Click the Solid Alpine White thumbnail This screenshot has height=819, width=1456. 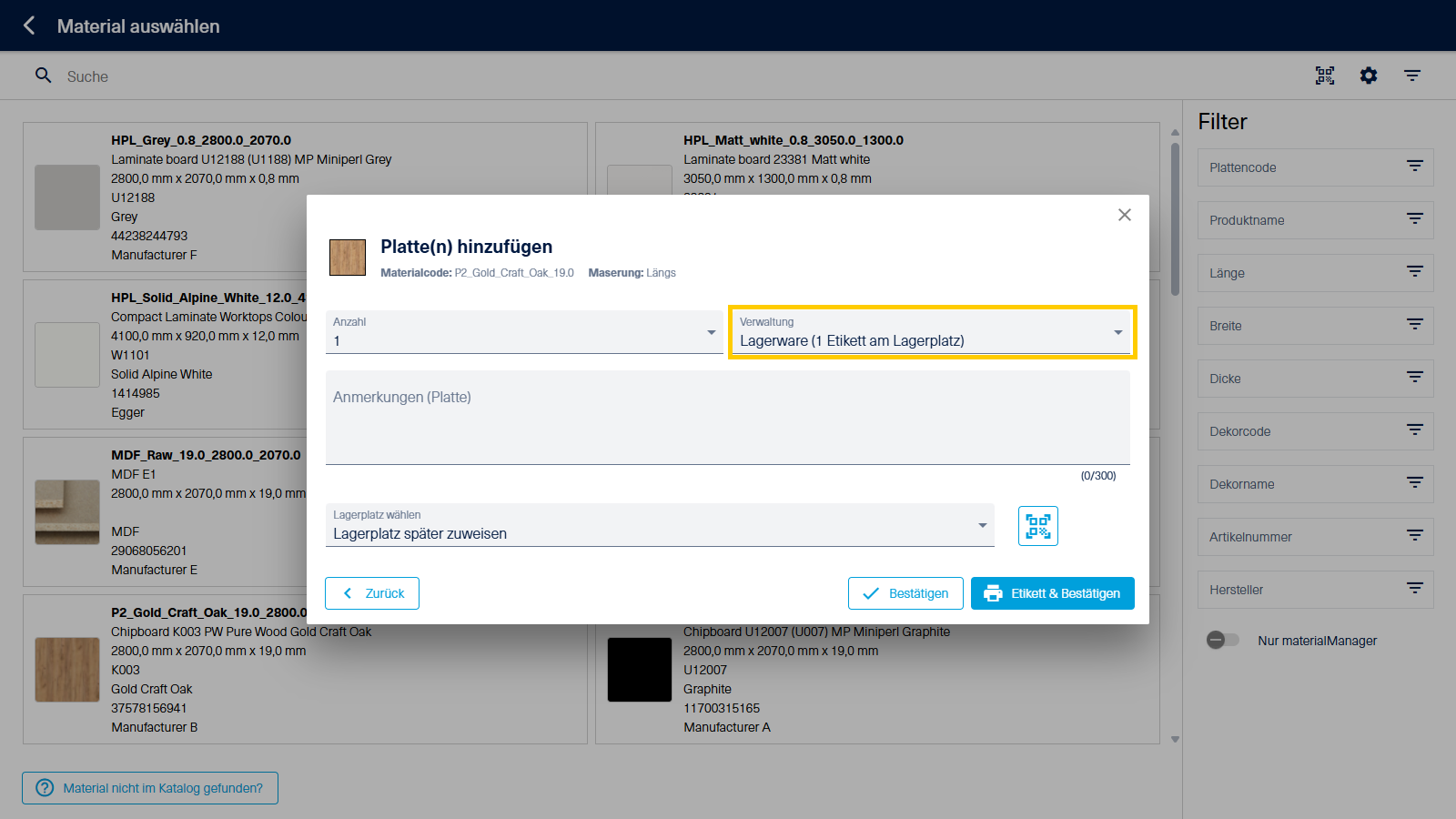(67, 355)
